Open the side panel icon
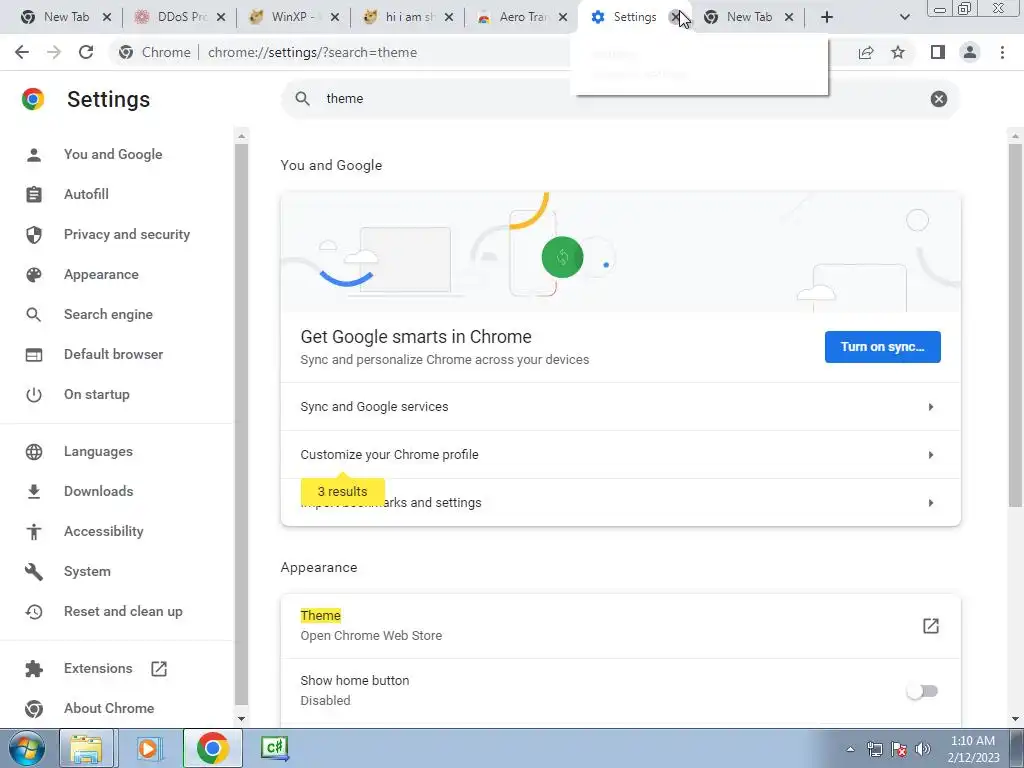 click(938, 52)
